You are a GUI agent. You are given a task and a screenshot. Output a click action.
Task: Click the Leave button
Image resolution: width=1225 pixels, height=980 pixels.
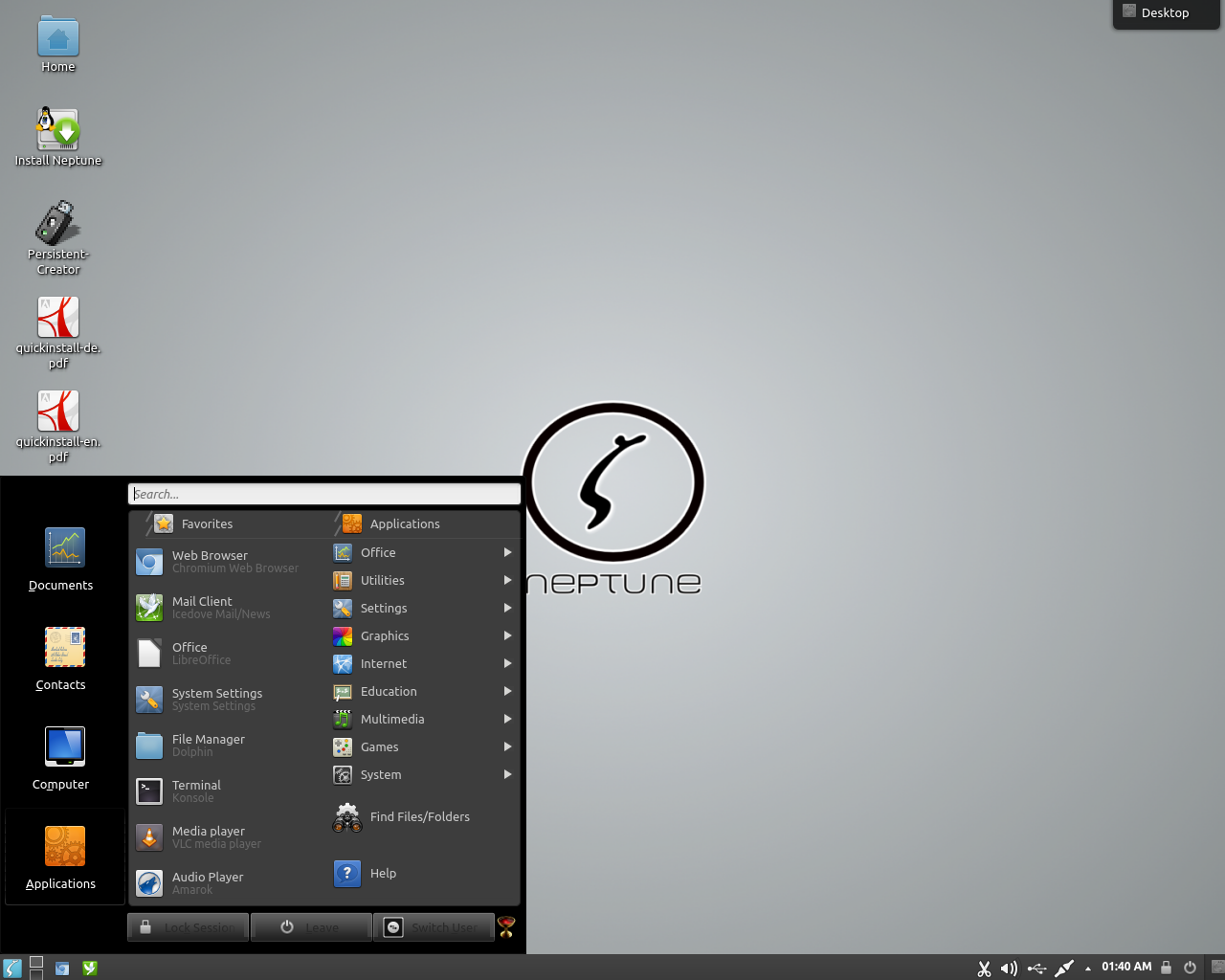point(311,927)
